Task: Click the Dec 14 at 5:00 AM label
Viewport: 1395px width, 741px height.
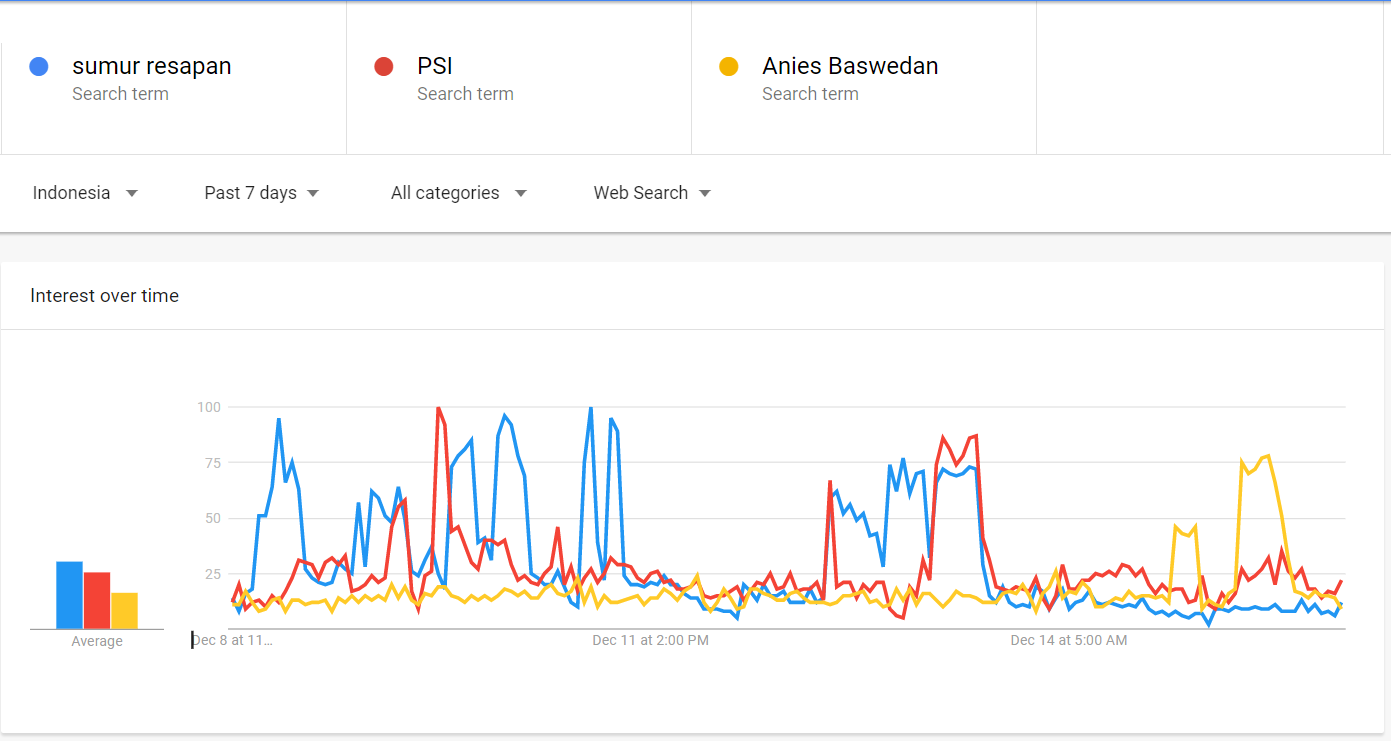Action: [x=1068, y=640]
